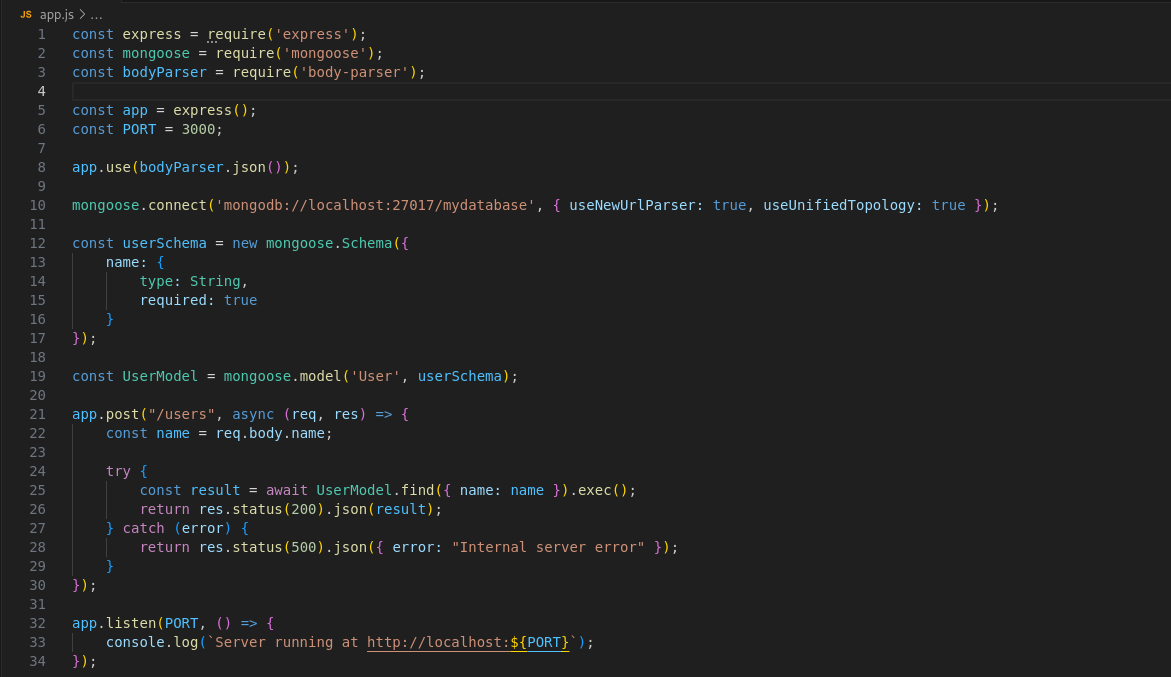Screen dimensions: 1171x677
Task: Click the chevron separator after app.js
Action: pyautogui.click(x=82, y=15)
